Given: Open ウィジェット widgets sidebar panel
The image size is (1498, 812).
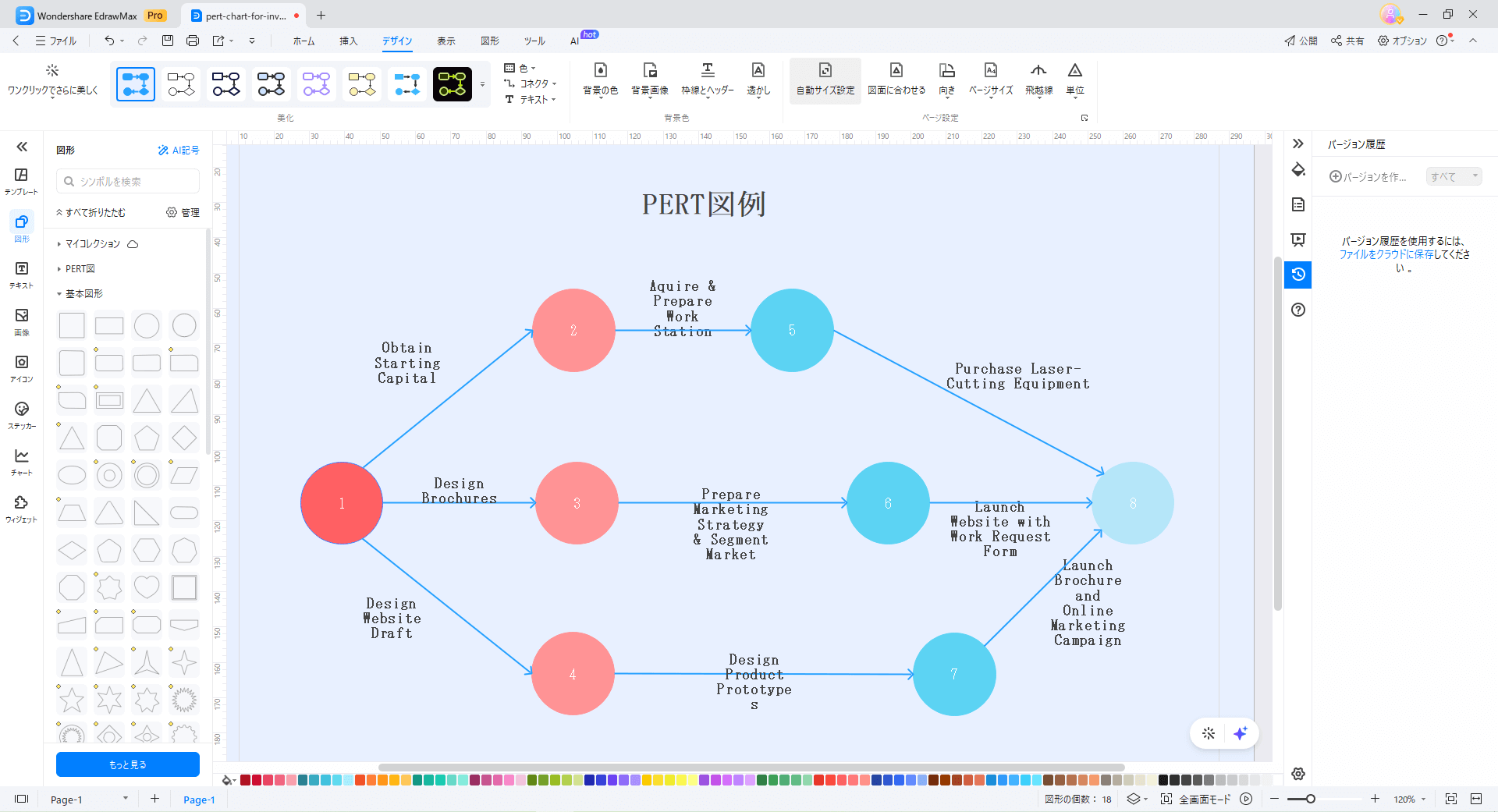Looking at the screenshot, I should [21, 509].
